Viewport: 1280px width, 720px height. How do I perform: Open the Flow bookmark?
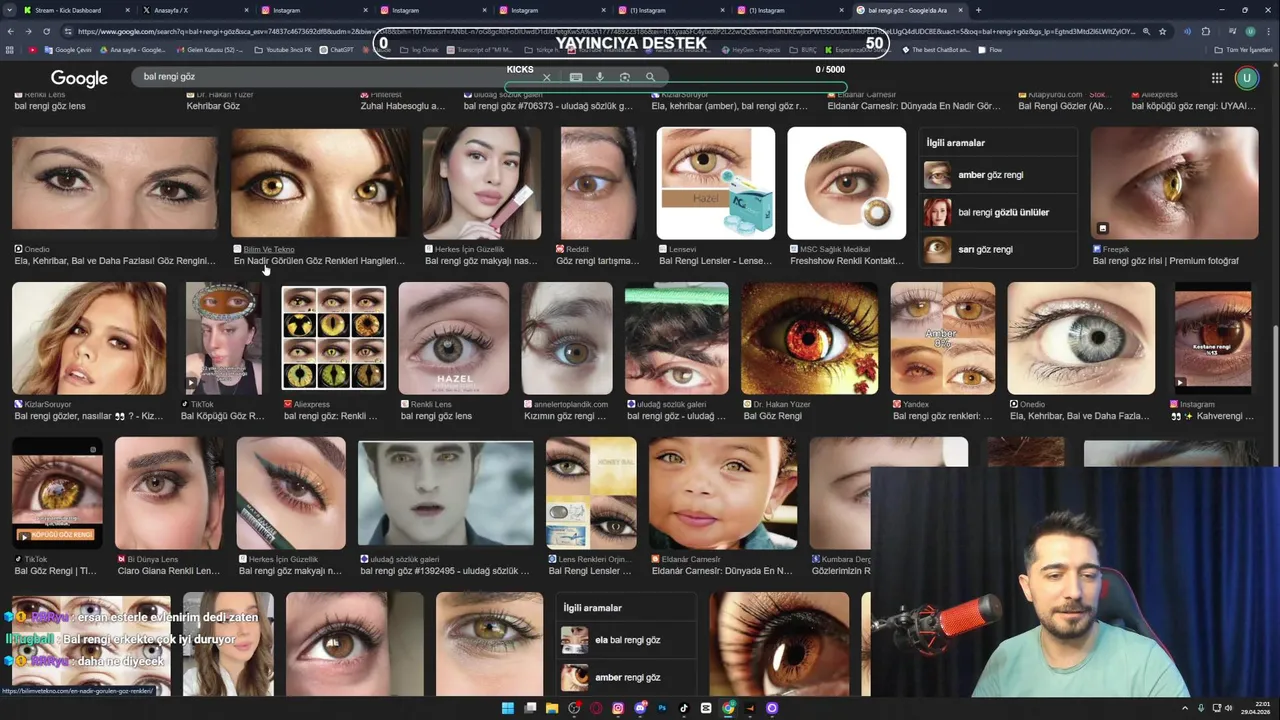(990, 50)
